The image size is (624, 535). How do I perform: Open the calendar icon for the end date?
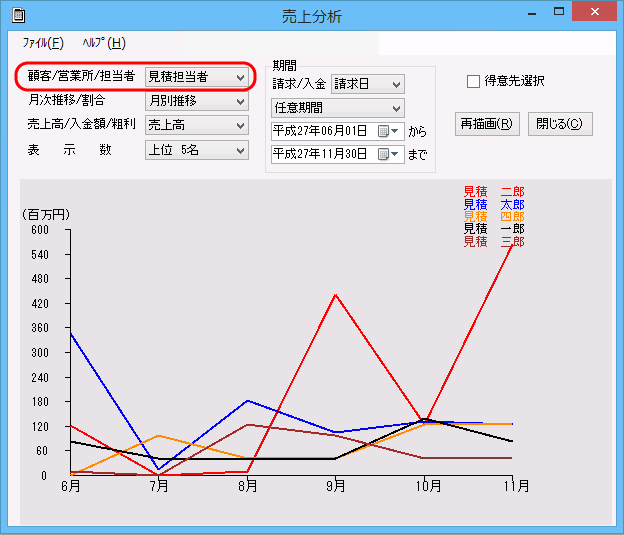pyautogui.click(x=387, y=154)
